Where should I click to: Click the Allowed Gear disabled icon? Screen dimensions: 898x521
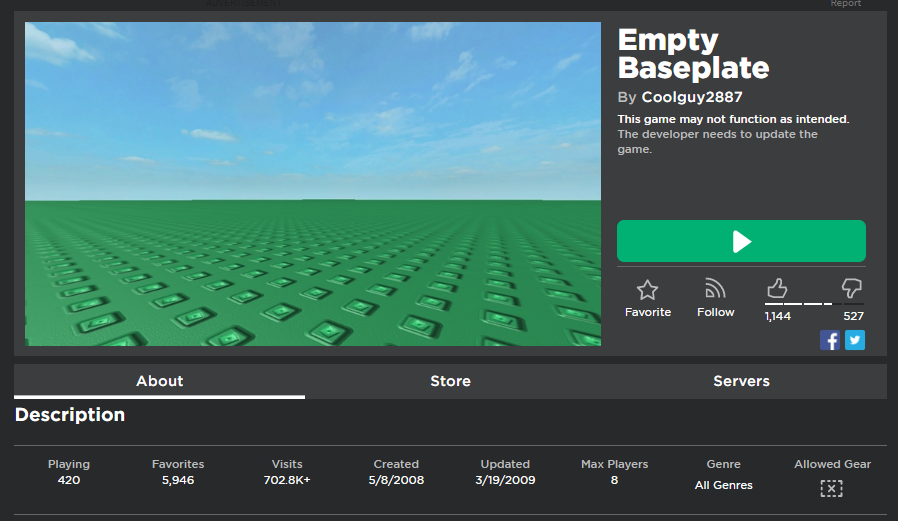coord(832,488)
